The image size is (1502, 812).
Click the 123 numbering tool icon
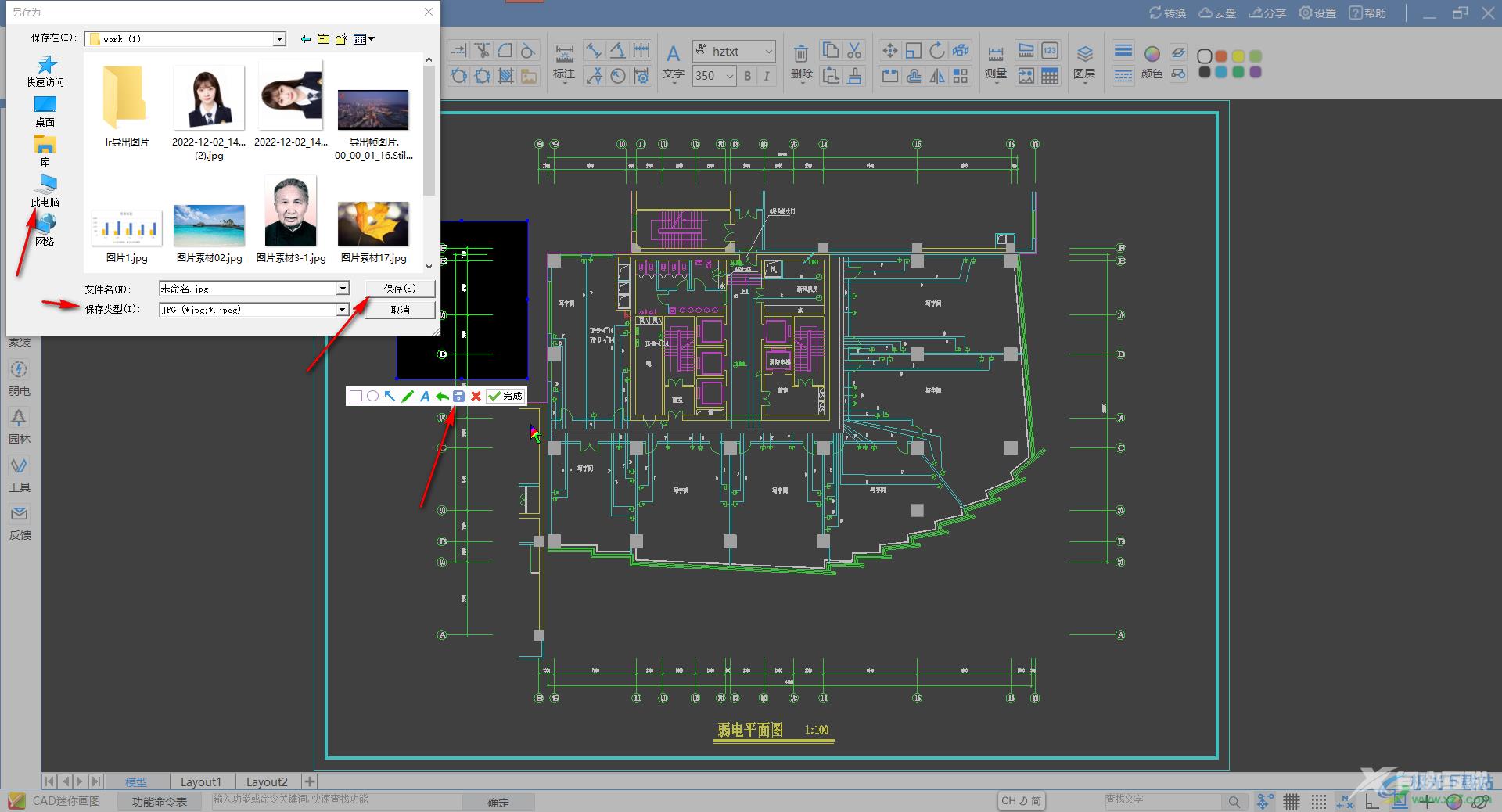tap(1050, 51)
